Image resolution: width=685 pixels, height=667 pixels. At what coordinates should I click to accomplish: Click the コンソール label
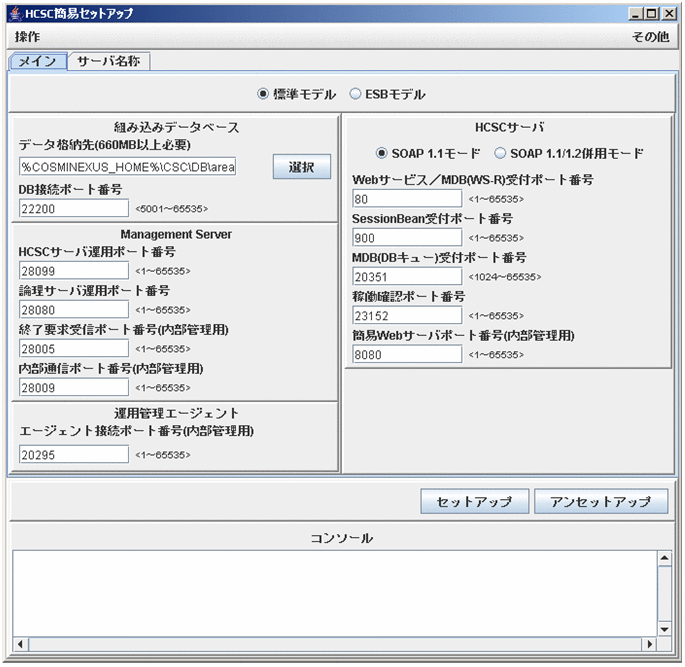coord(342,538)
